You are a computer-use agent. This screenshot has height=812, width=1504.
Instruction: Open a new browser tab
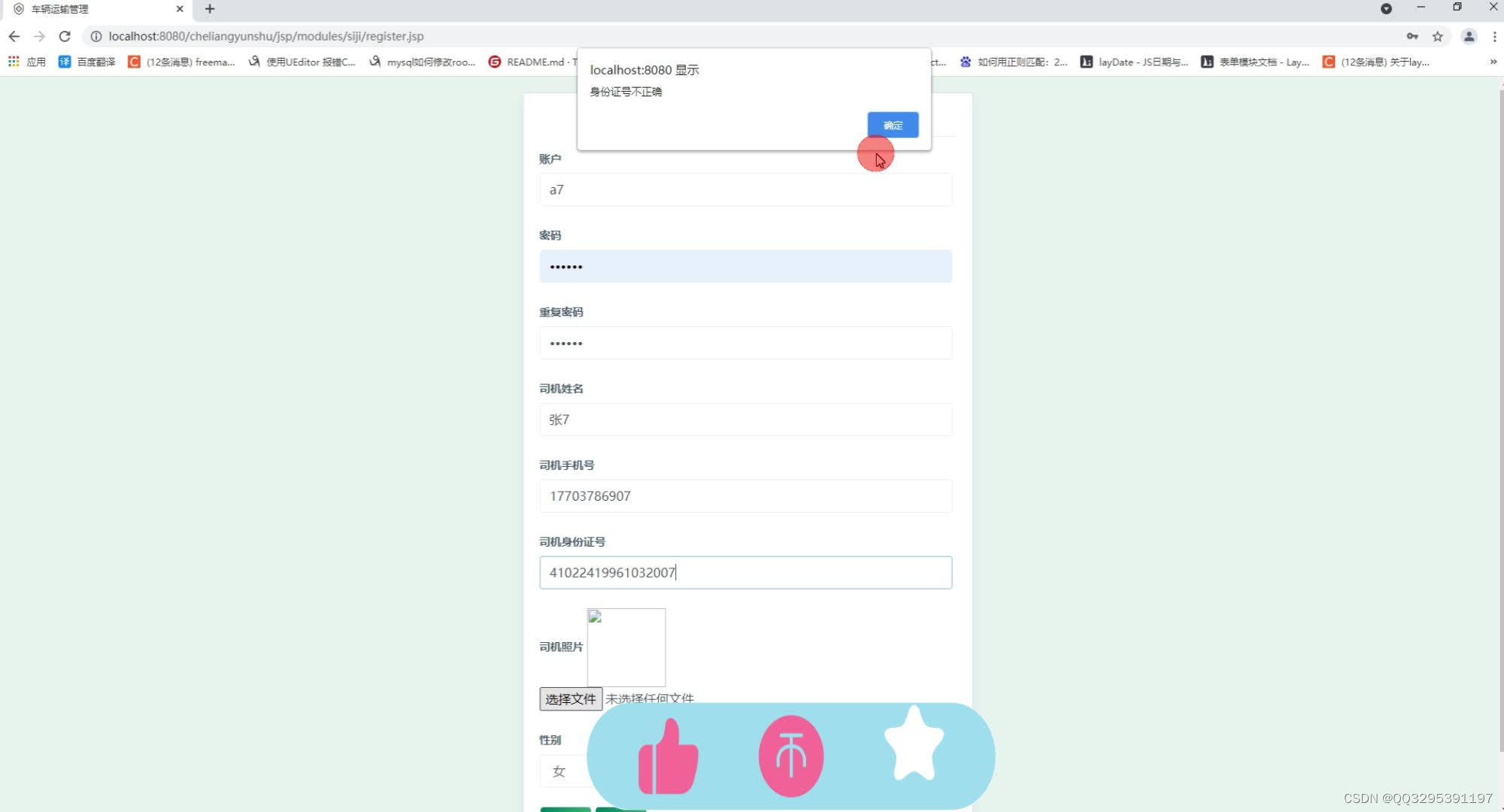tap(210, 9)
